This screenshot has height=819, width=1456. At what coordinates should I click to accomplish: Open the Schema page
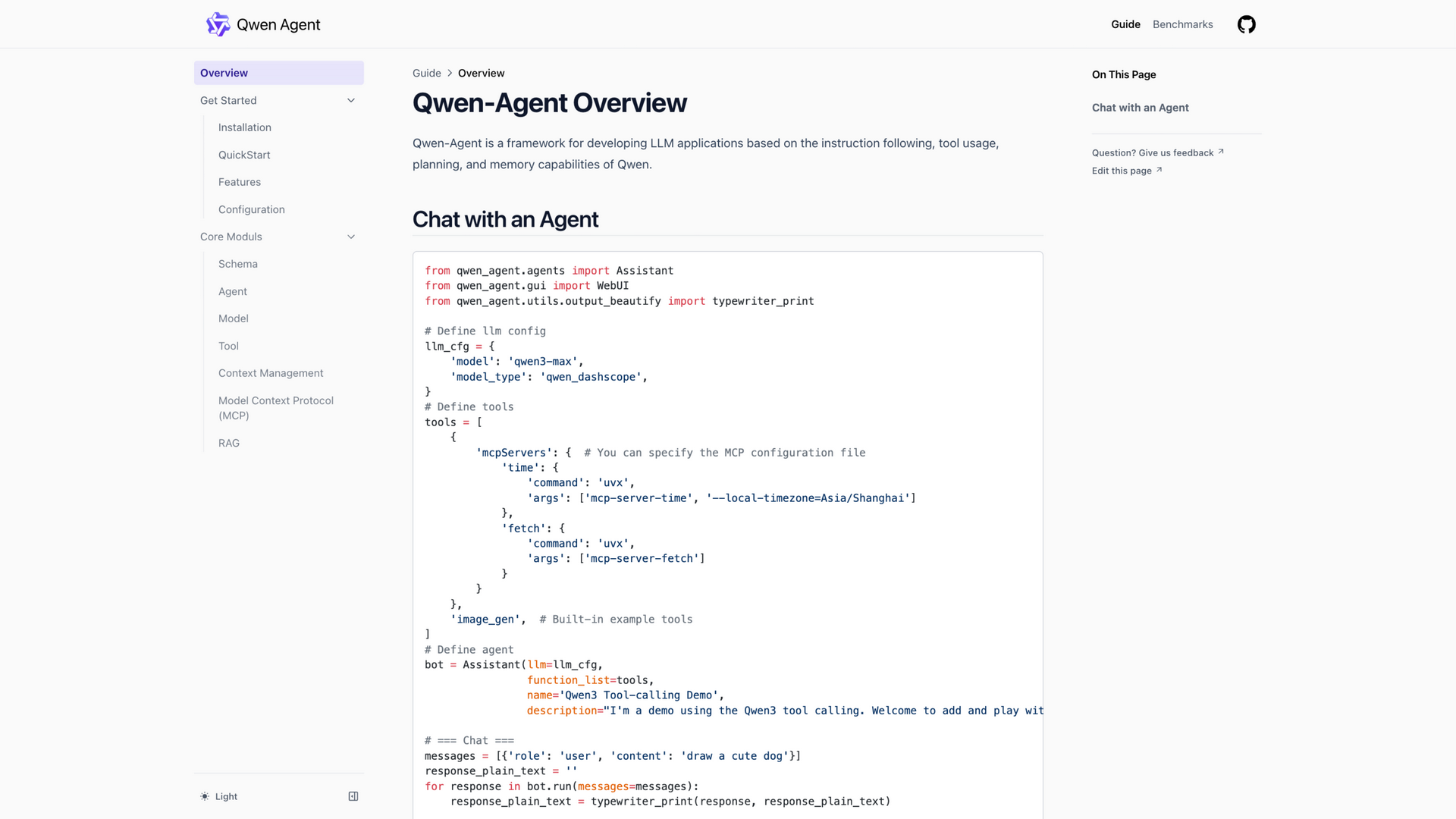(238, 264)
